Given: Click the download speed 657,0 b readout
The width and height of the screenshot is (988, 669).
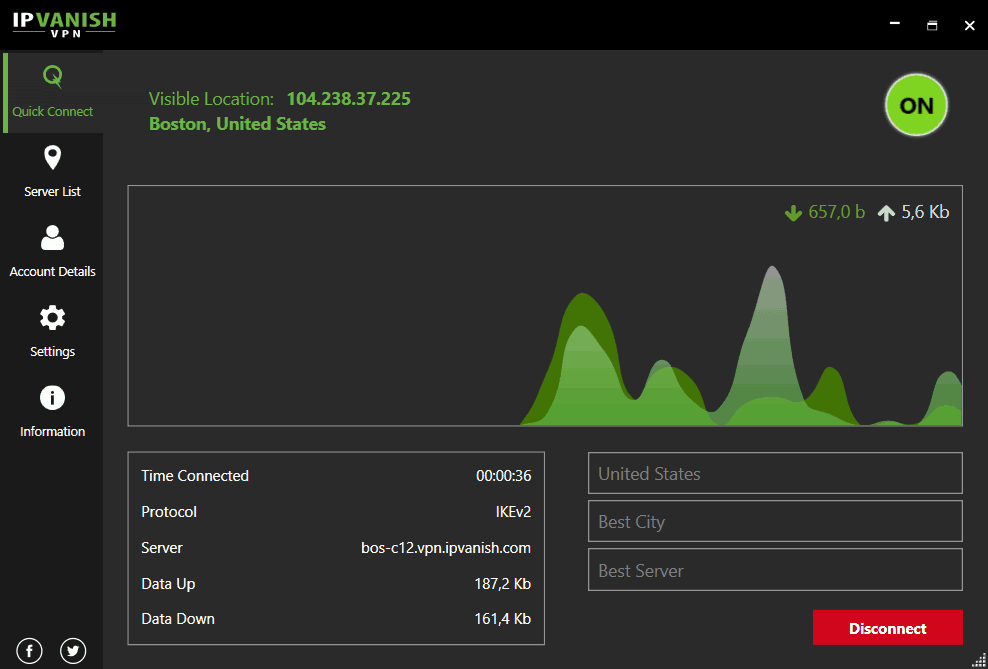Looking at the screenshot, I should [x=837, y=212].
